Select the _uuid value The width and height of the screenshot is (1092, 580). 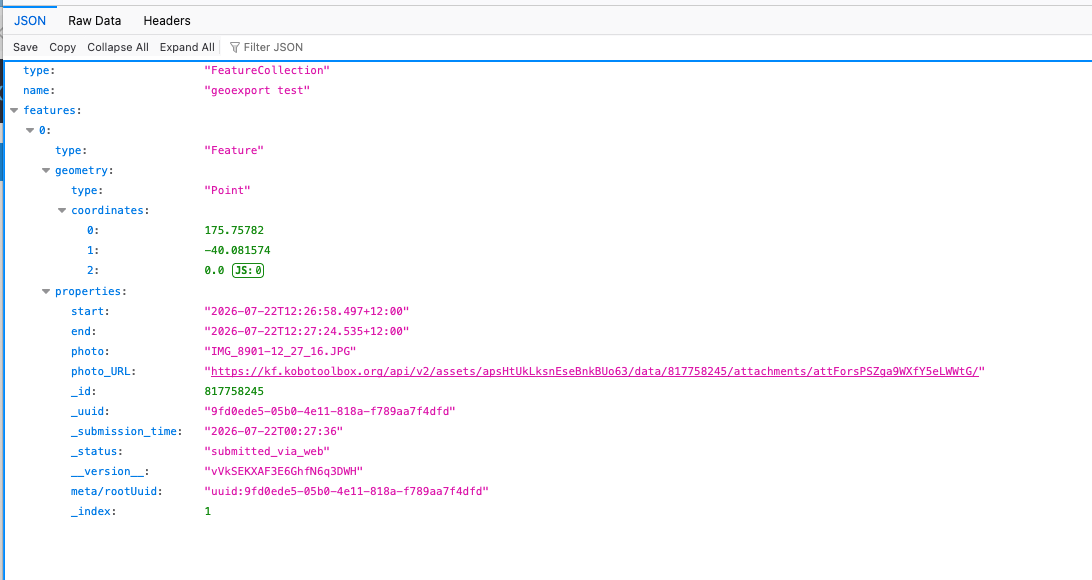[x=329, y=412]
